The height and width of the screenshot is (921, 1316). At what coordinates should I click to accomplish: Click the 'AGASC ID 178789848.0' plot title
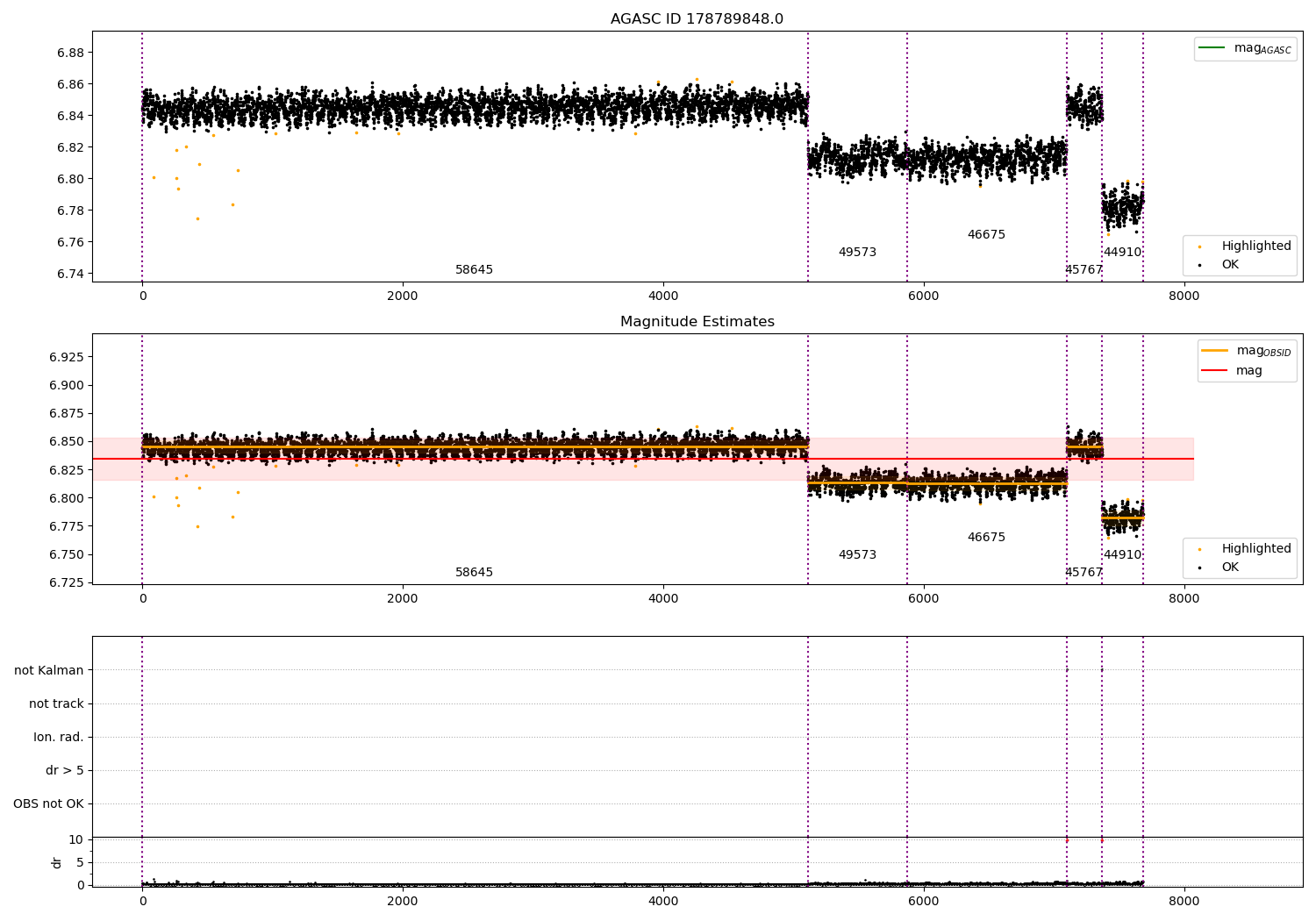click(697, 19)
